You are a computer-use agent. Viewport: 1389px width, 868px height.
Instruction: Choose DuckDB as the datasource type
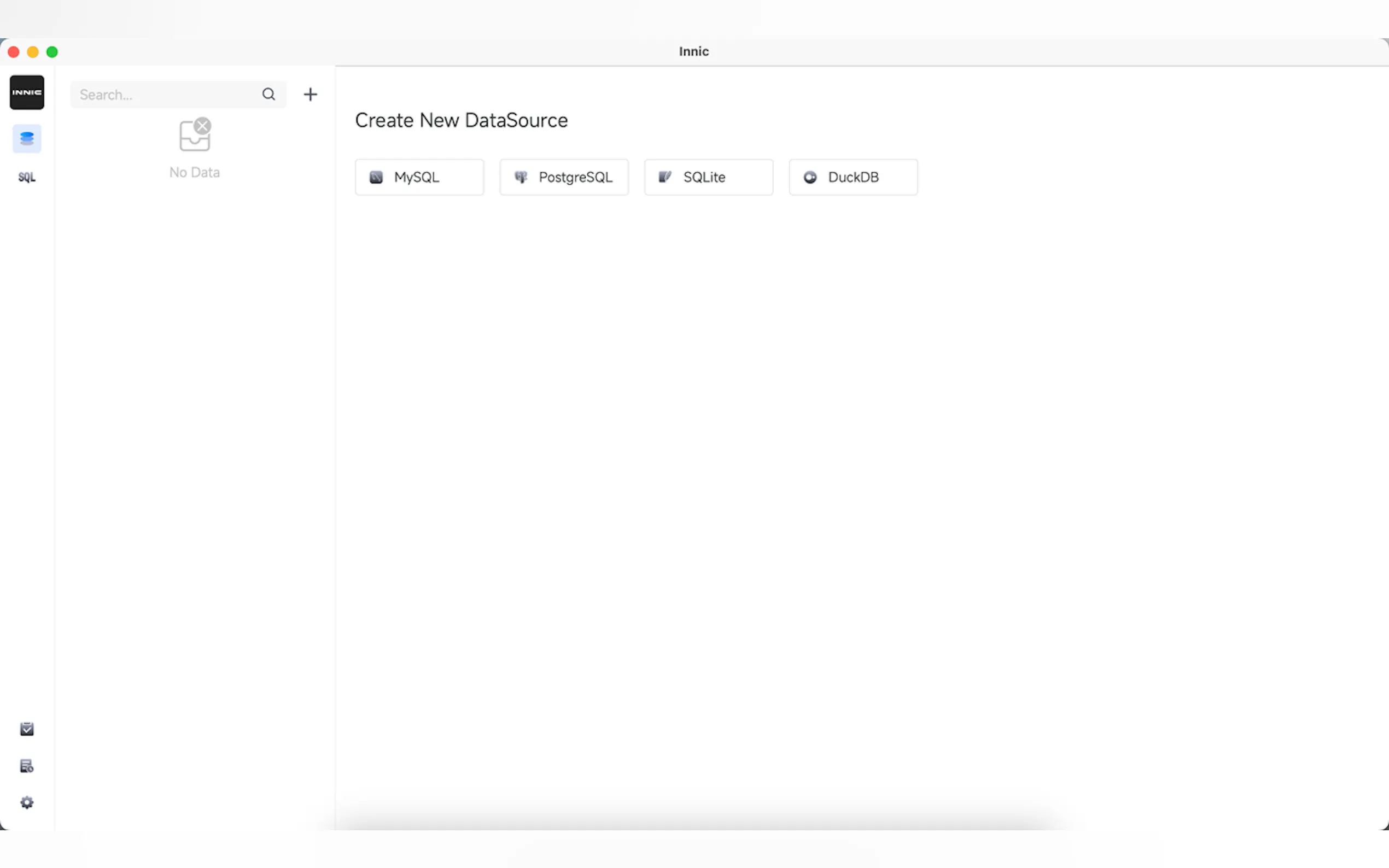click(853, 178)
